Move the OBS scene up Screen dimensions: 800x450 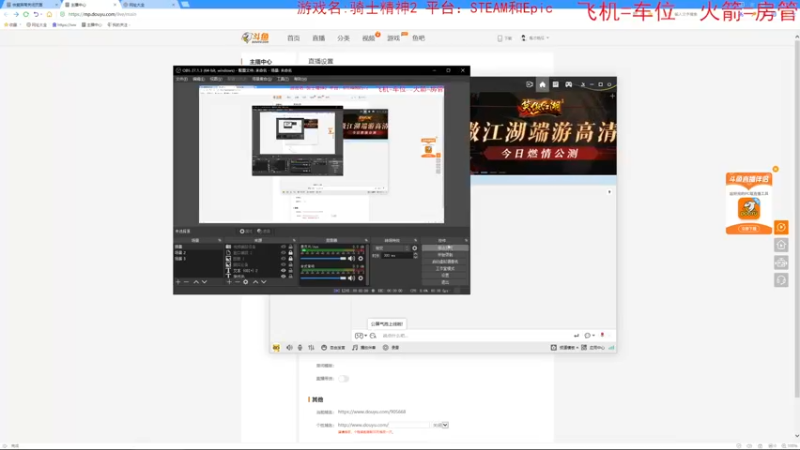tap(195, 282)
